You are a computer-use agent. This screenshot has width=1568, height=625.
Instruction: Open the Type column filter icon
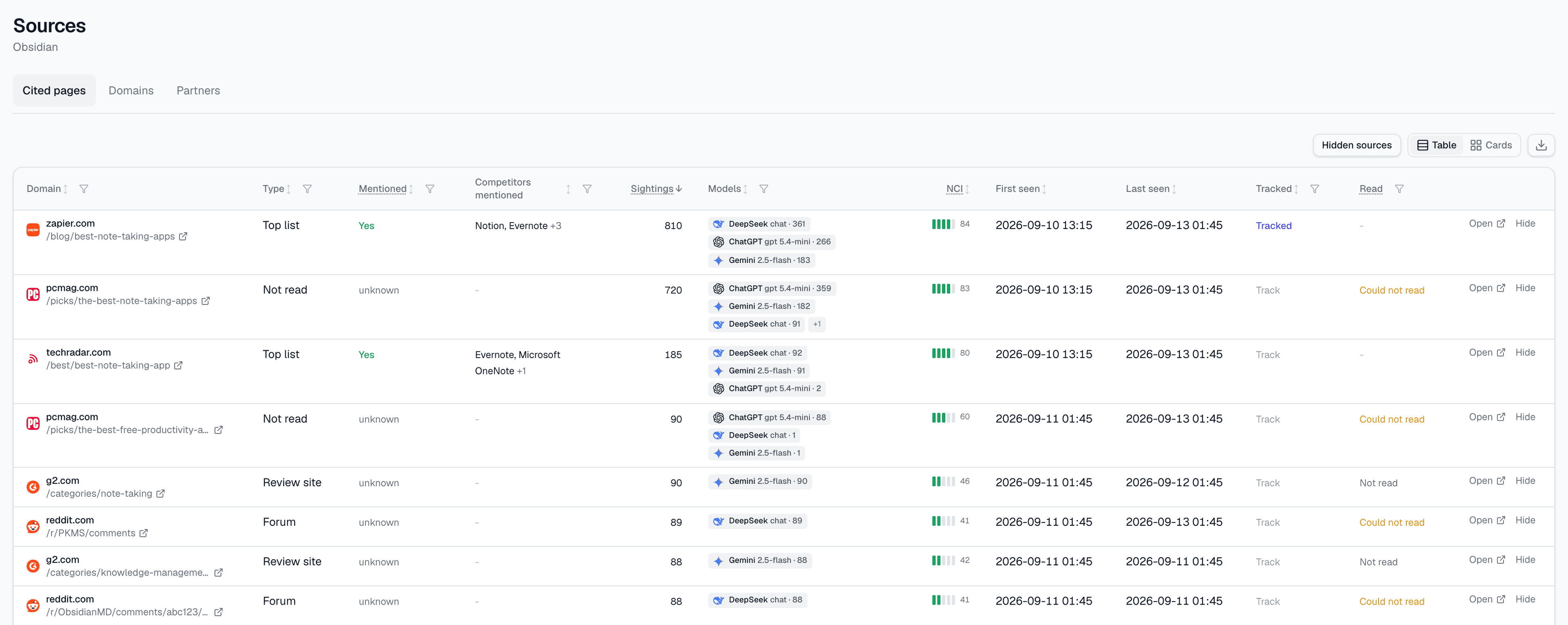307,189
